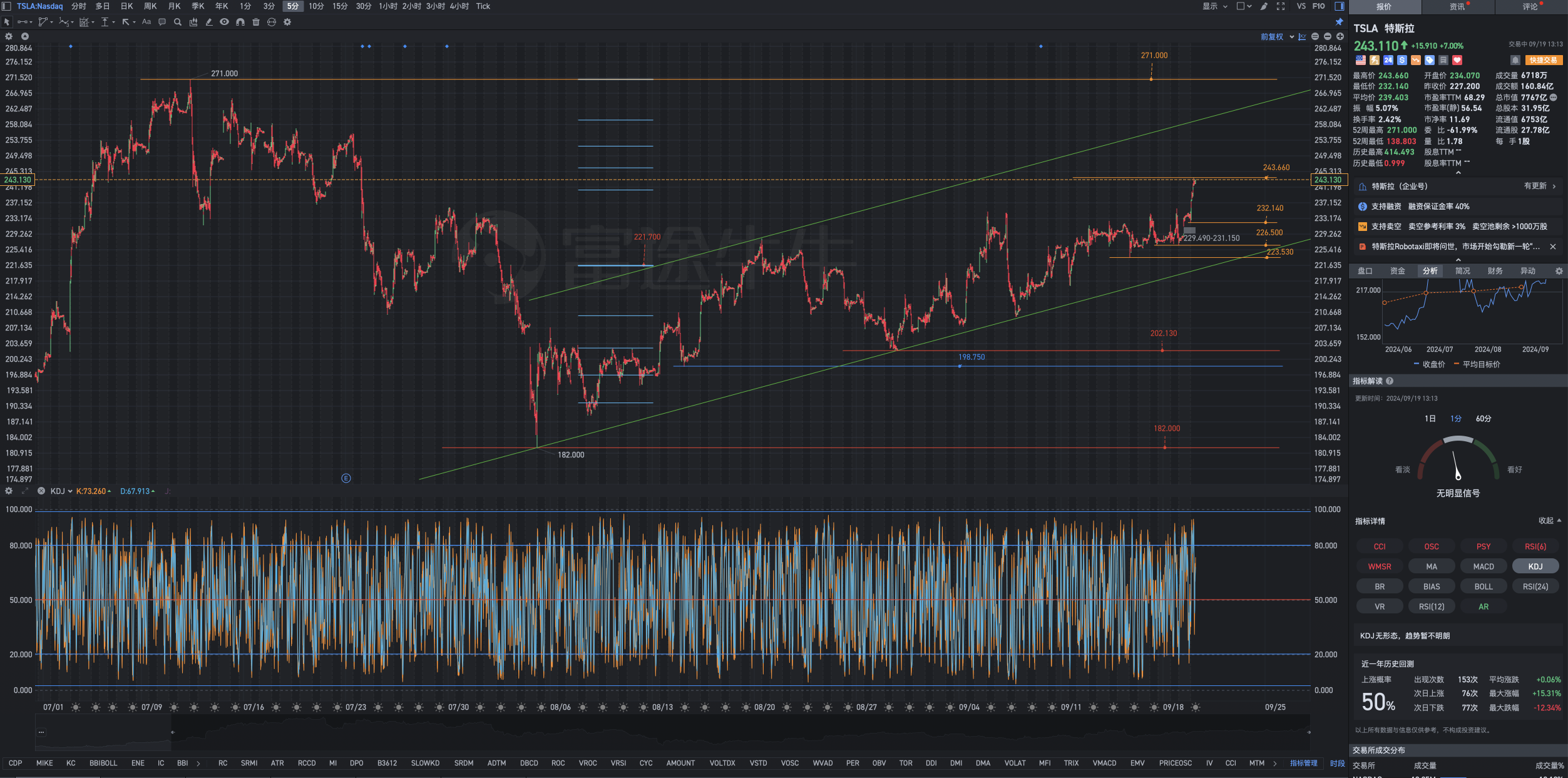The image size is (1568, 778).
Task: Pin the drawing toolbar
Action: pos(1340,22)
